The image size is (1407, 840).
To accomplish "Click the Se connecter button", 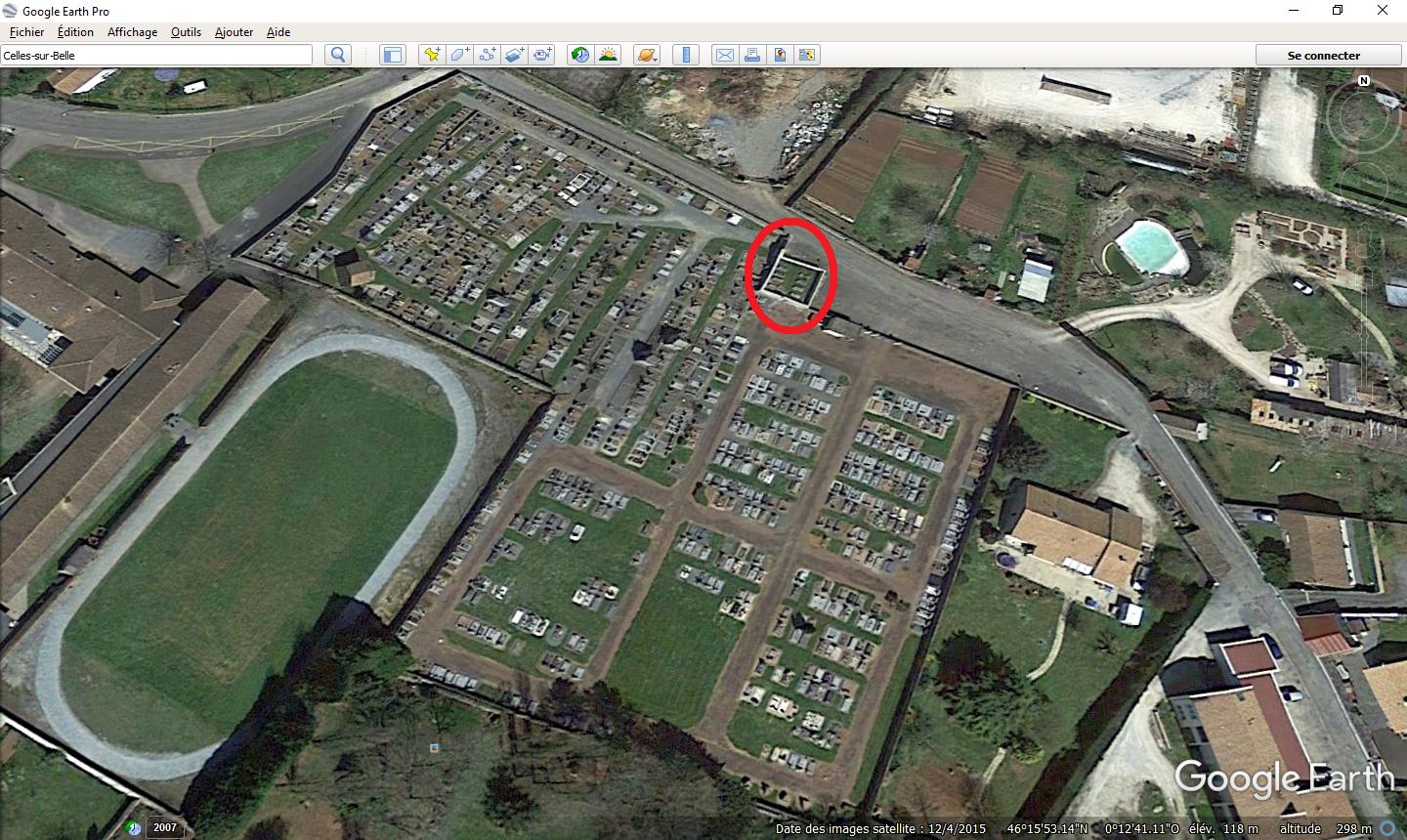I will [1324, 55].
